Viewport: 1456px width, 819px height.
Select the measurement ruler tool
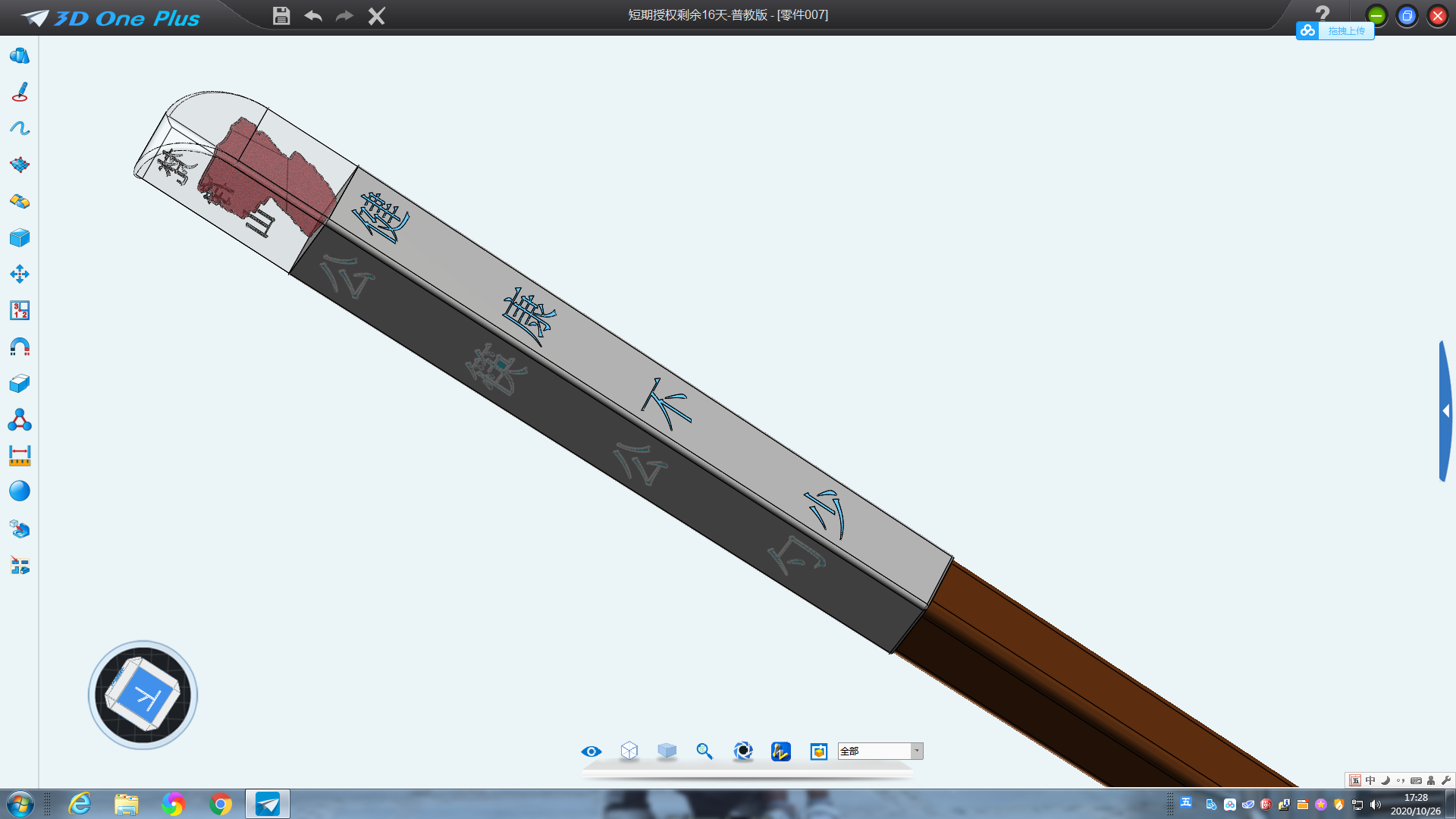(19, 455)
